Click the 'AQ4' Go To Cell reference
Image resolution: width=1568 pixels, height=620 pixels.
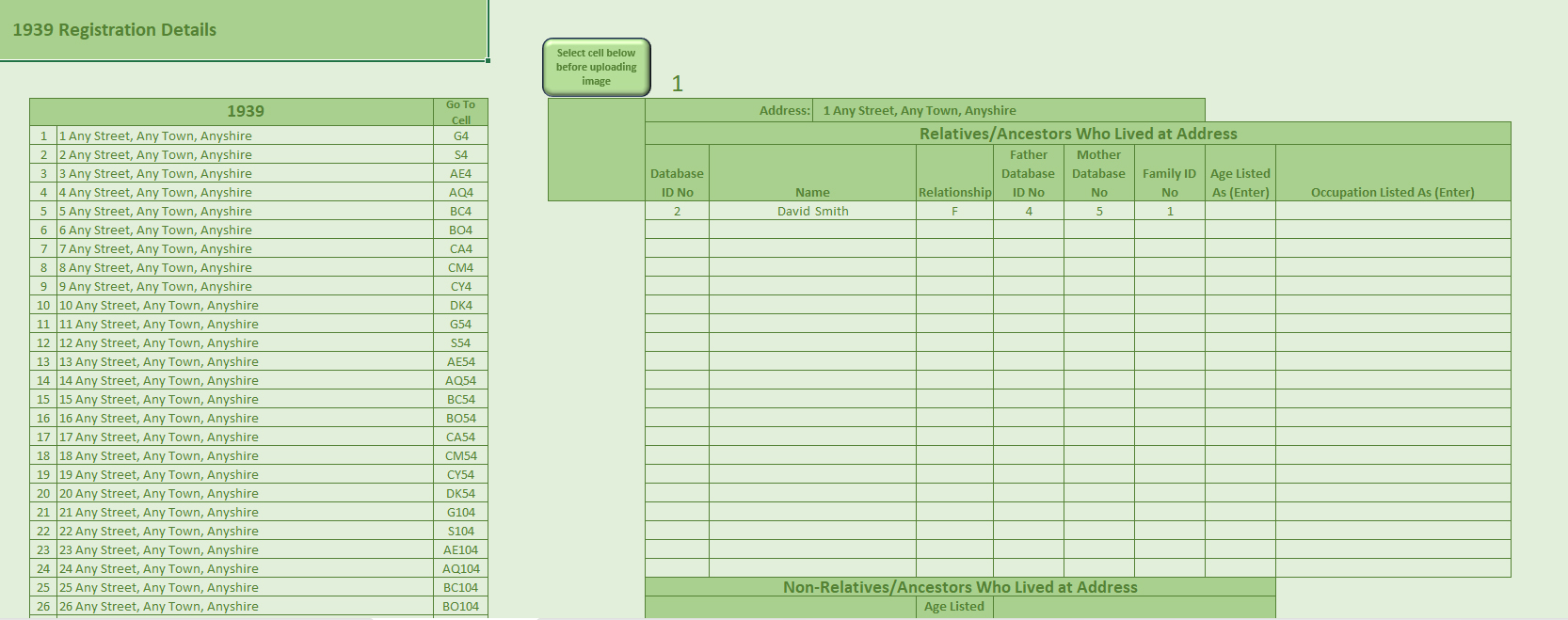[x=460, y=193]
